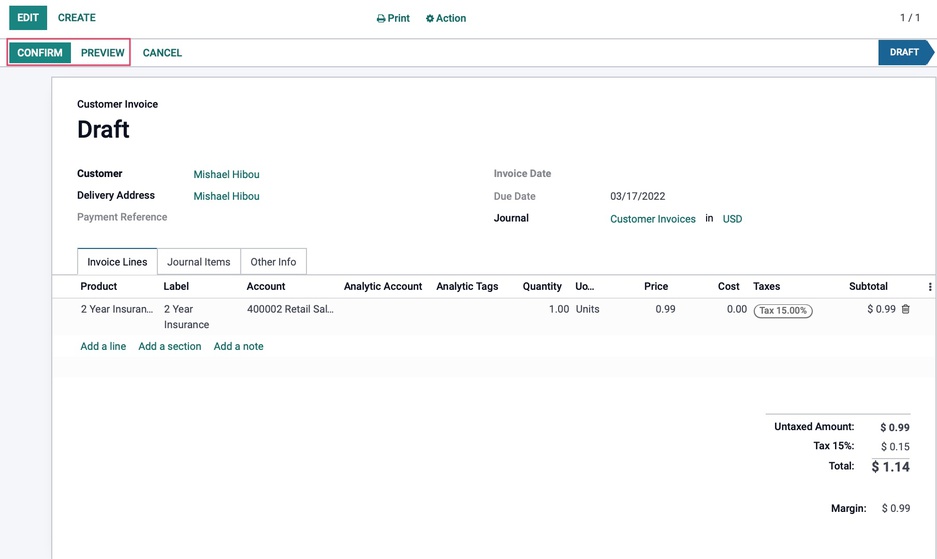
Task: Open the Action gear menu
Action: (446, 19)
